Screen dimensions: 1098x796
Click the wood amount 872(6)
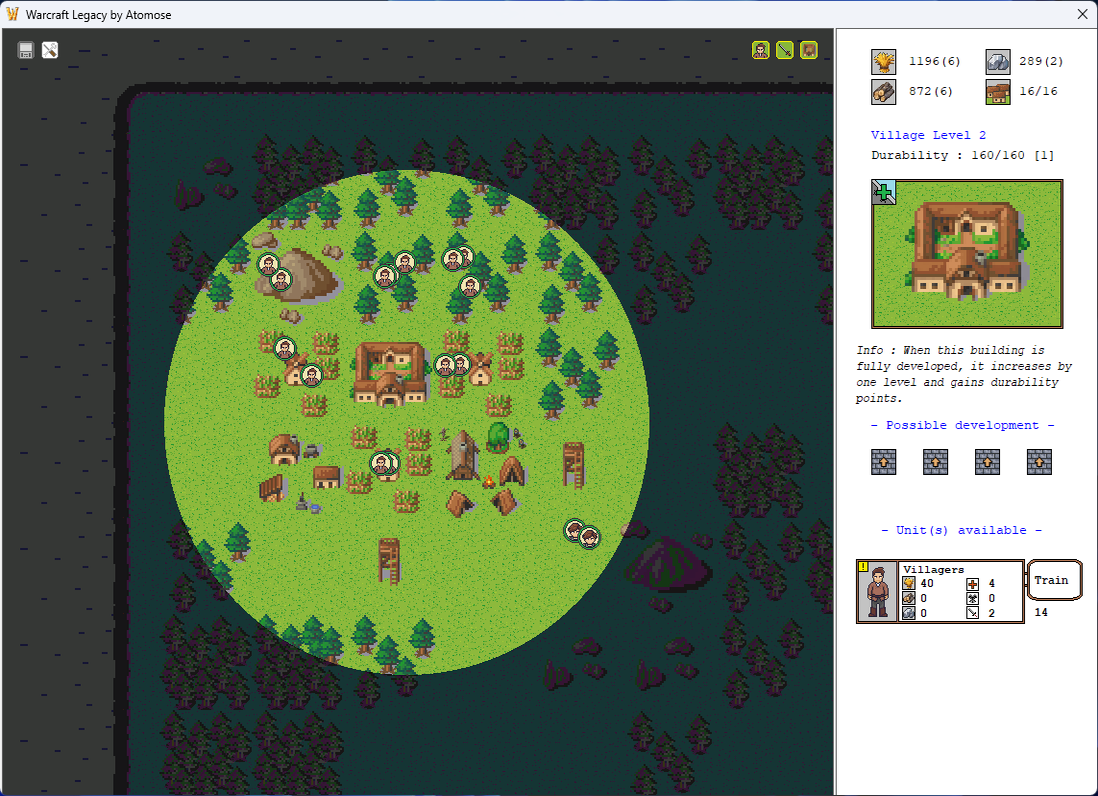tap(931, 92)
